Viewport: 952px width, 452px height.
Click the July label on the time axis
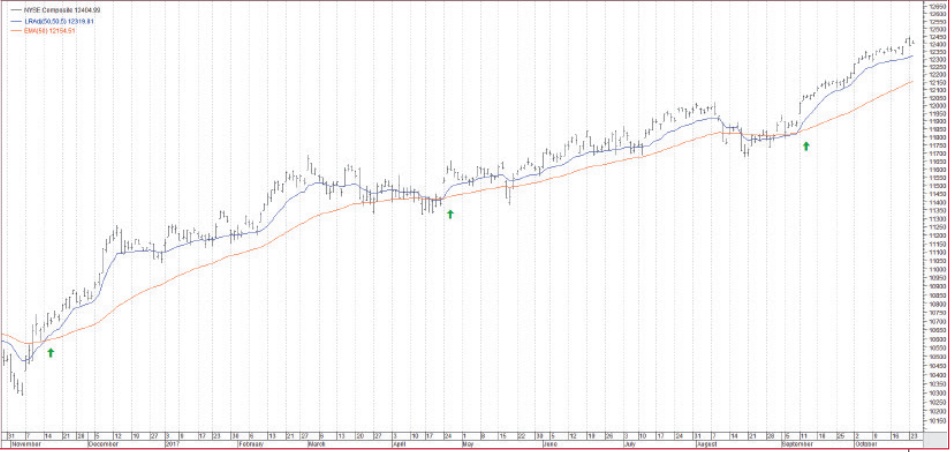pyautogui.click(x=630, y=442)
